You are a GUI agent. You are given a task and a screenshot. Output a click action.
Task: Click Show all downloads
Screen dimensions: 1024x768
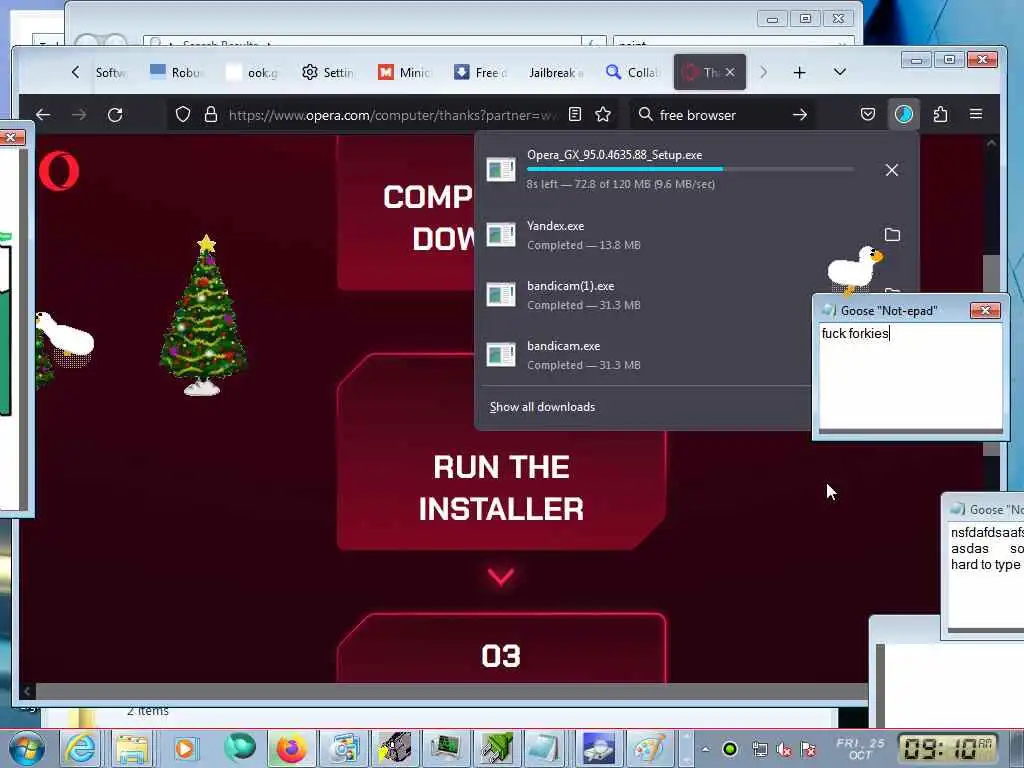[x=542, y=407]
